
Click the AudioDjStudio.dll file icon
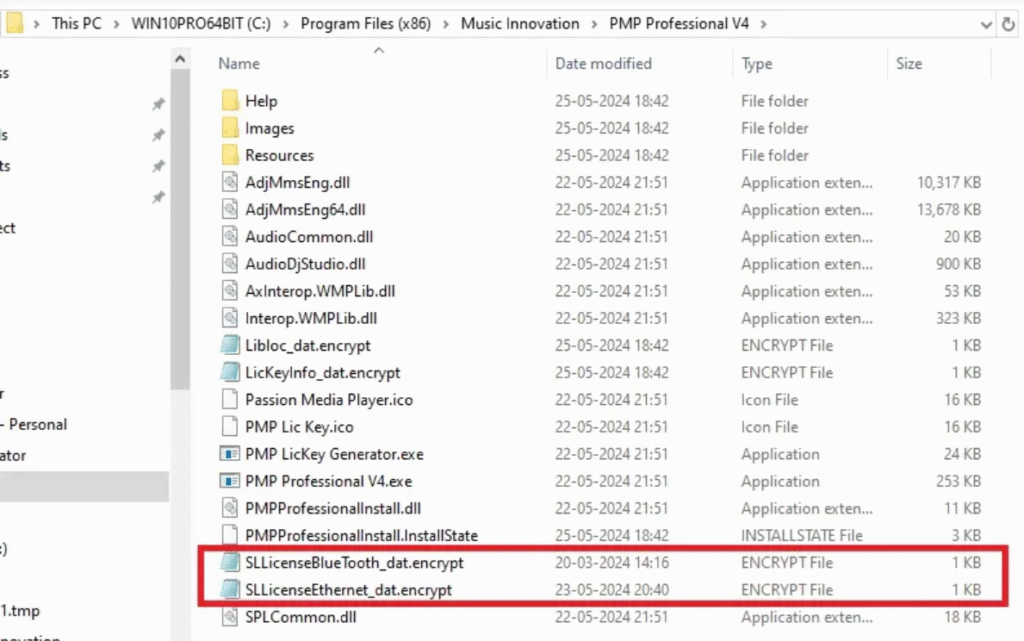(230, 264)
